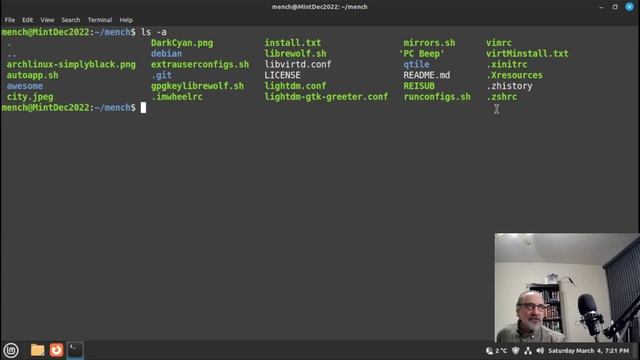640x360 pixels.
Task: Click the file name city.jpeg
Action: 30,97
